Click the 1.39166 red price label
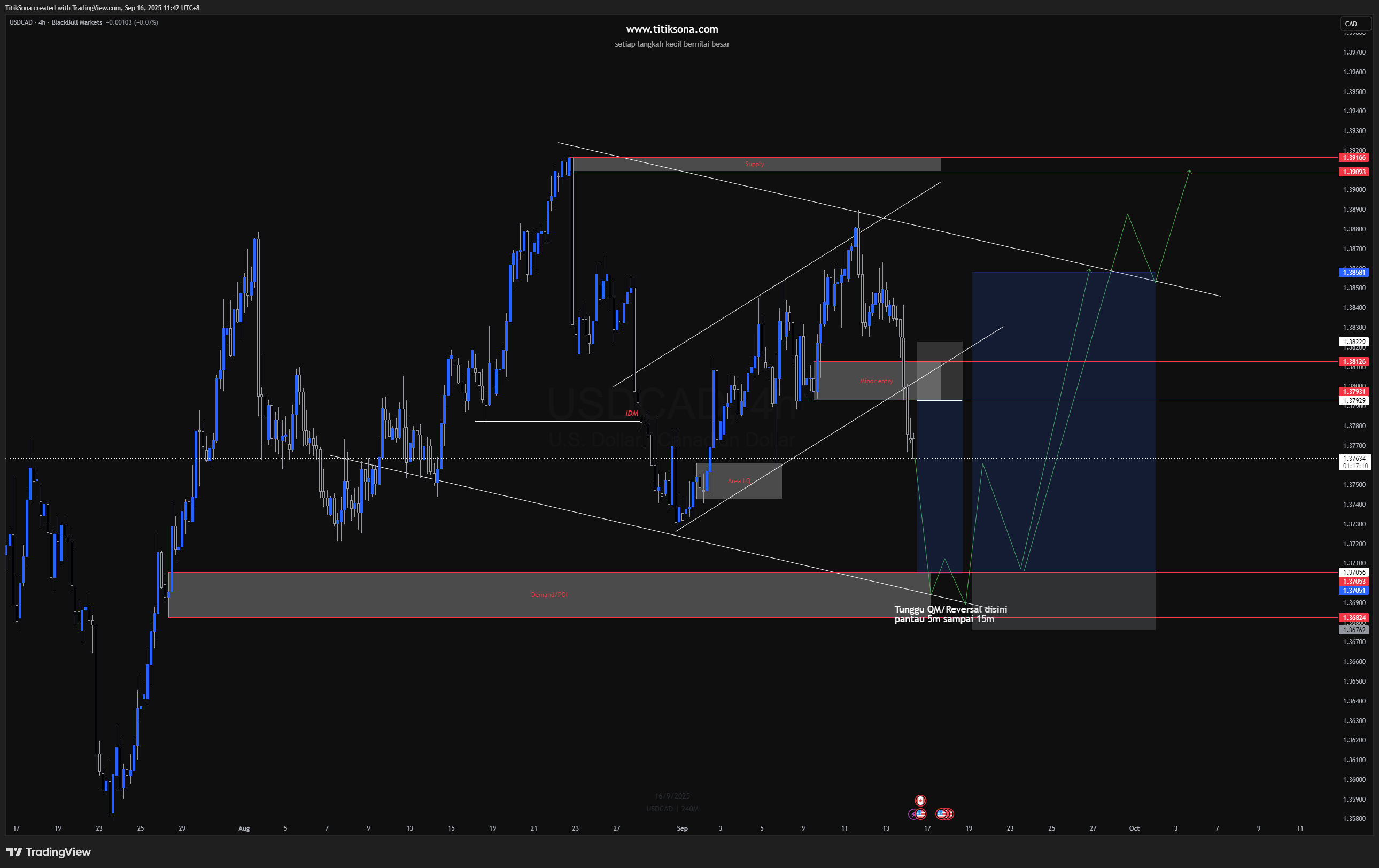This screenshot has width=1379, height=868. click(1354, 158)
